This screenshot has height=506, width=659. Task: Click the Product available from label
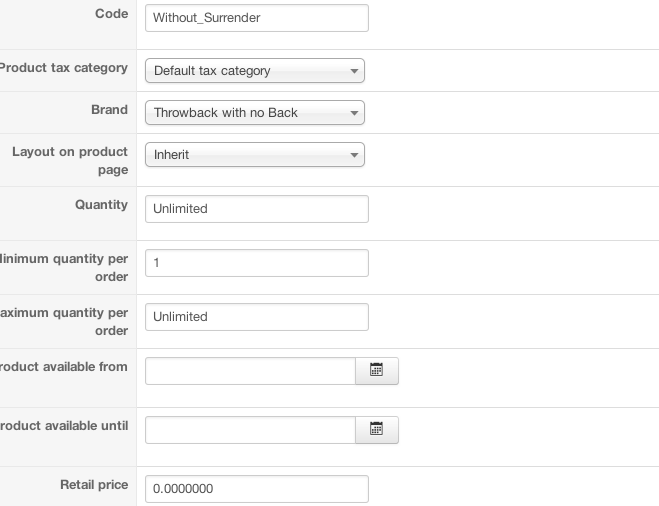click(x=64, y=367)
